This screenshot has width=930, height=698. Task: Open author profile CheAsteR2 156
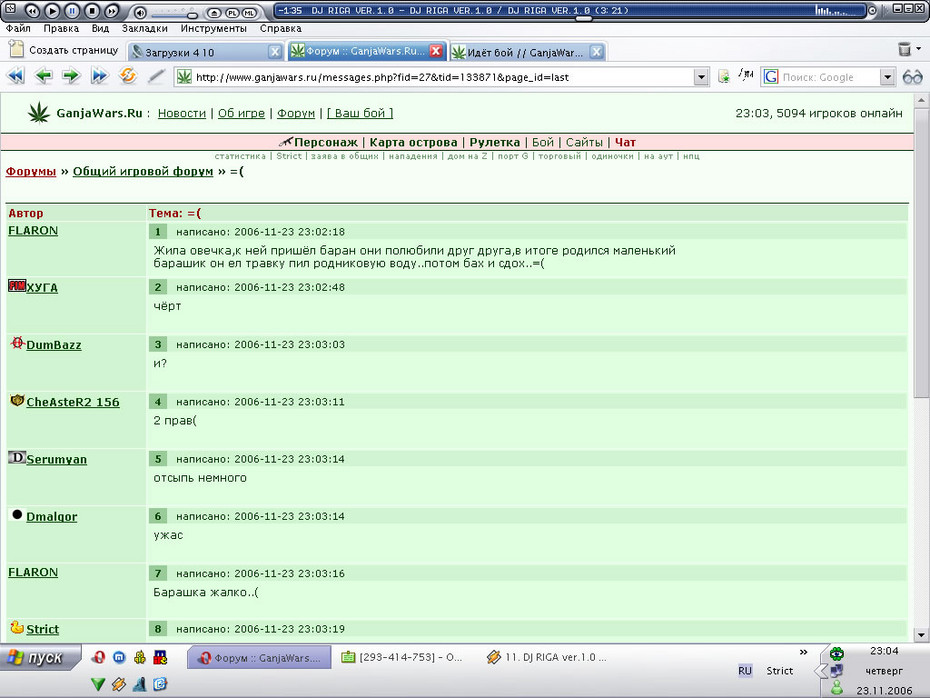click(73, 402)
